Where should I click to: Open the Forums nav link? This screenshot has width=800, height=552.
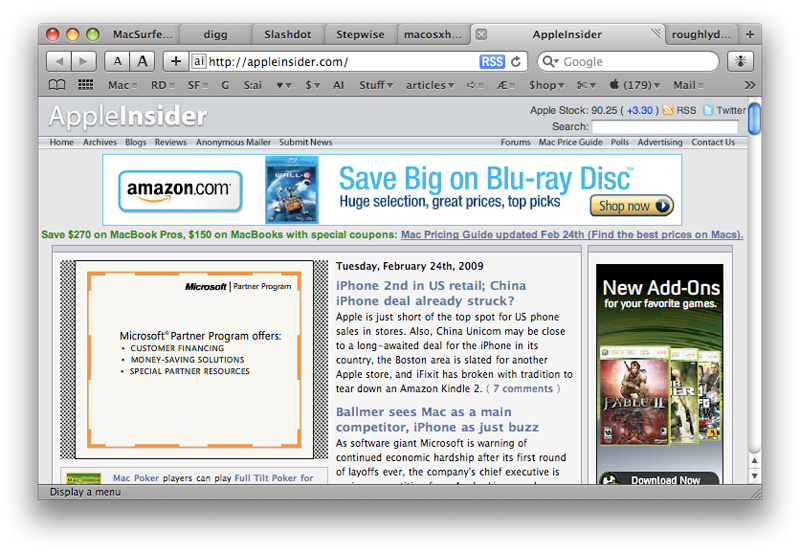[515, 142]
